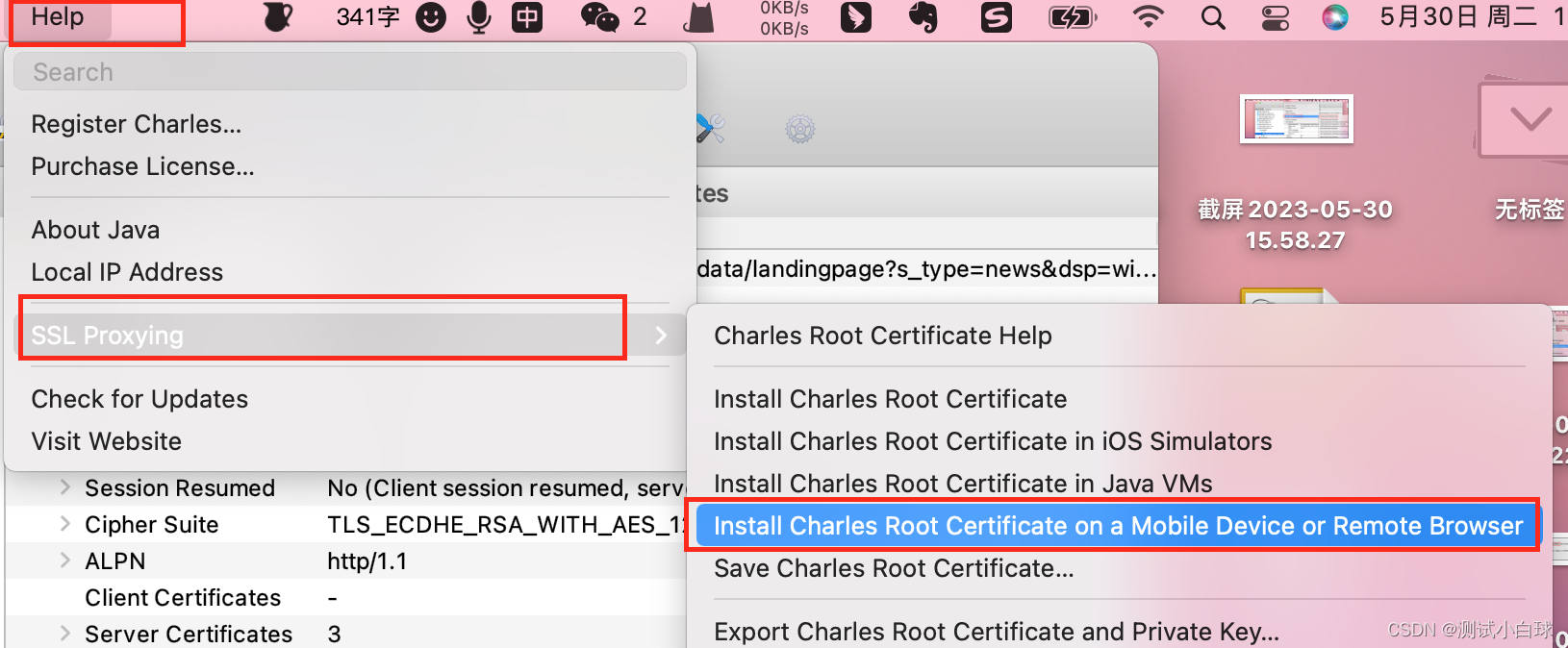Click the smiley face menu bar icon
The height and width of the screenshot is (648, 1568).
(x=431, y=17)
